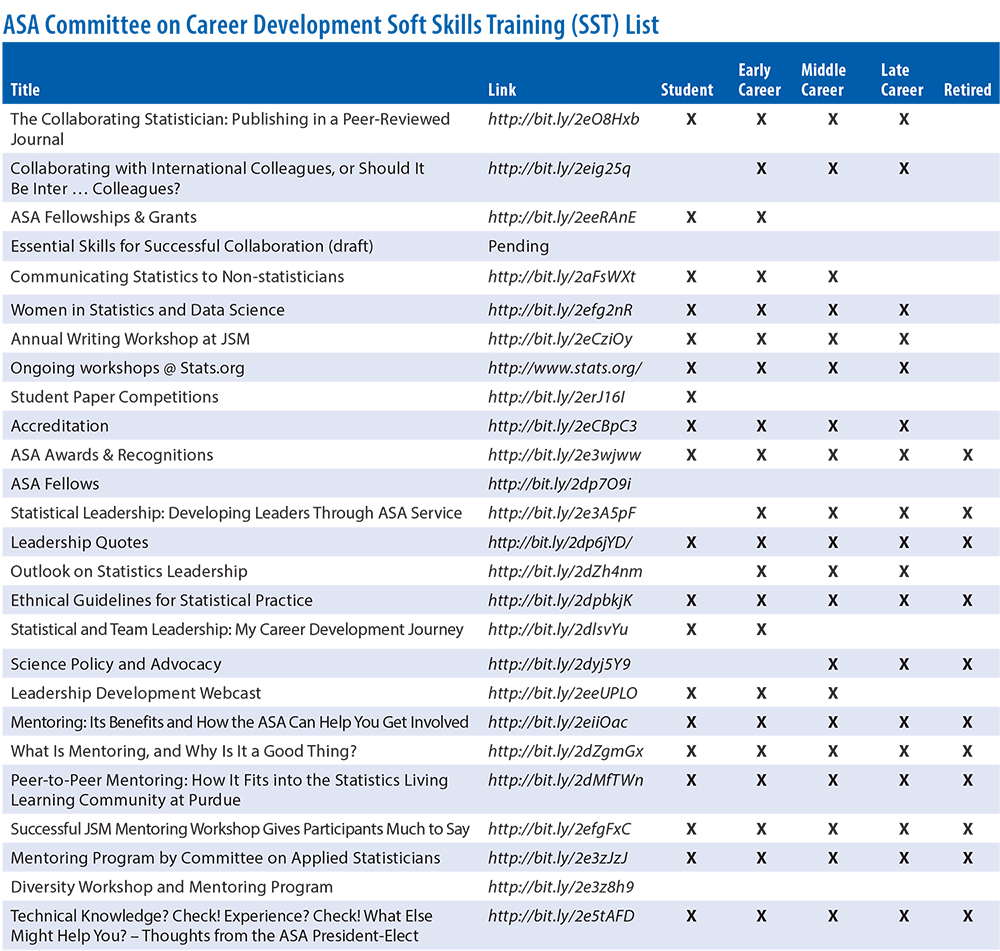Viewport: 1000px width, 951px height.
Task: Click the Retired X for ASA Awards & Recognitions
Action: 967,455
